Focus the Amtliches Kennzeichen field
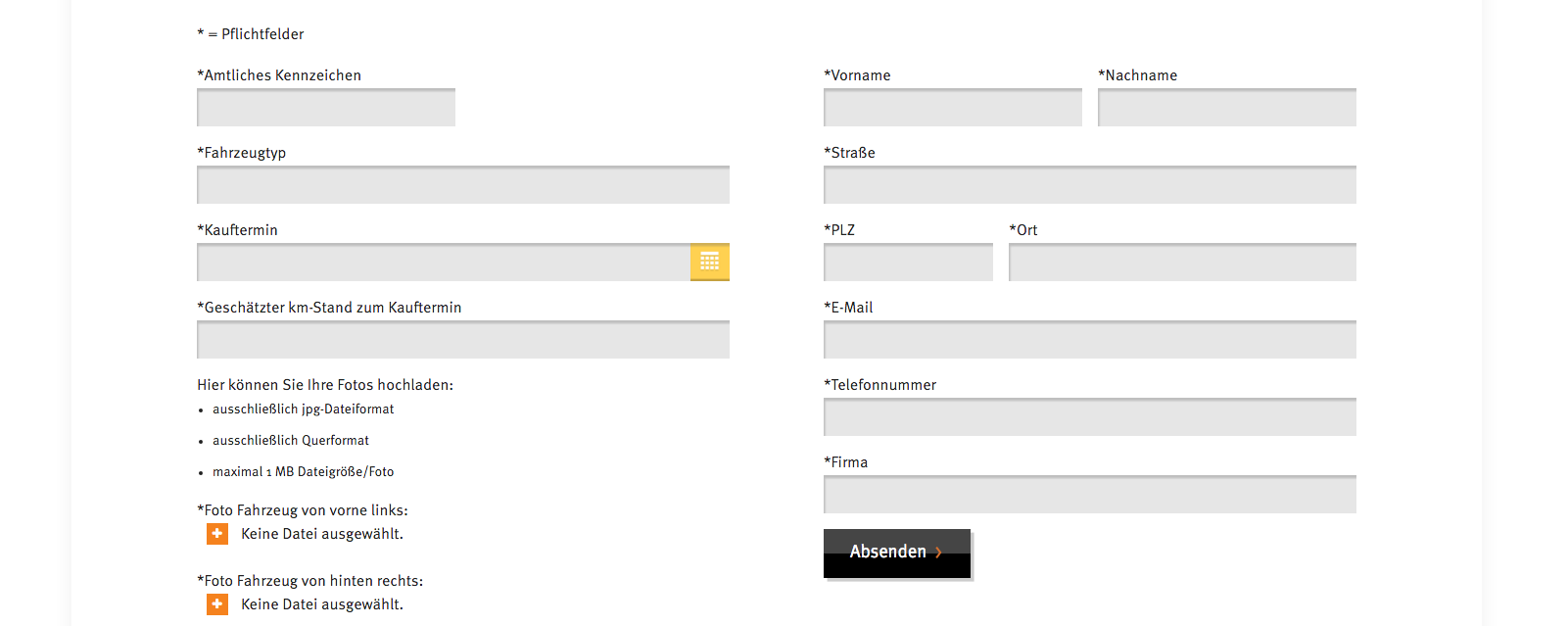The width and height of the screenshot is (1568, 626). [x=326, y=107]
